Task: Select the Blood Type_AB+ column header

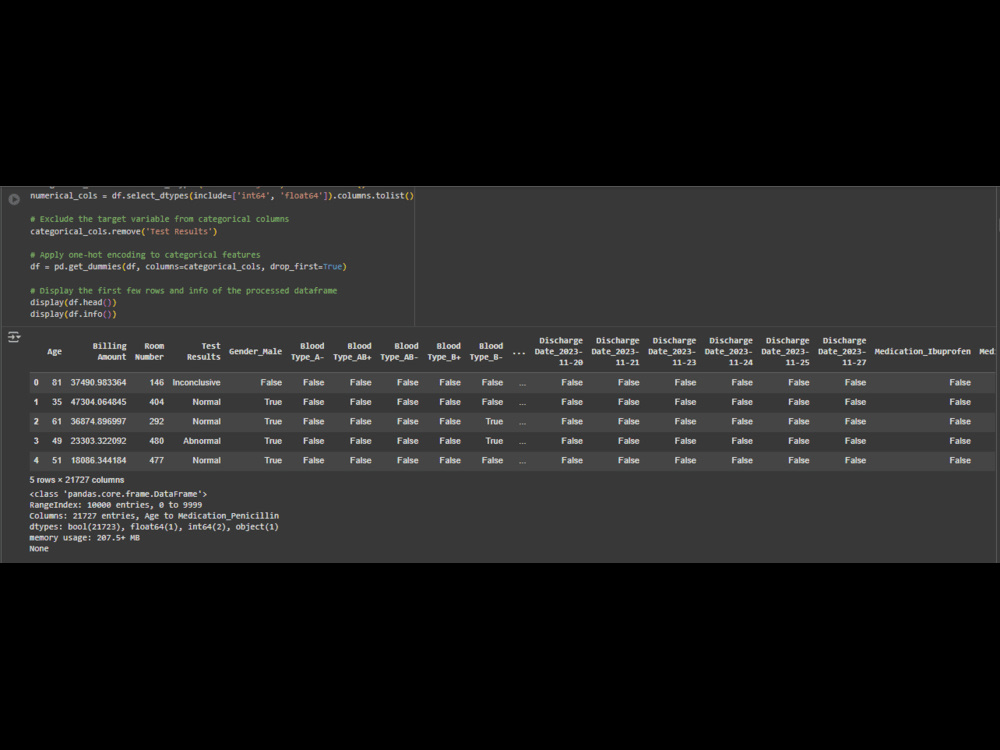Action: 352,351
